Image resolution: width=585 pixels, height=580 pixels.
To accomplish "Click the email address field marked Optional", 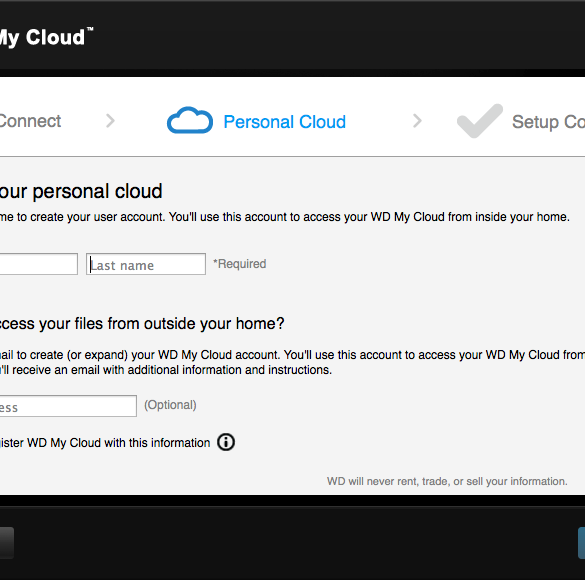I will click(68, 406).
